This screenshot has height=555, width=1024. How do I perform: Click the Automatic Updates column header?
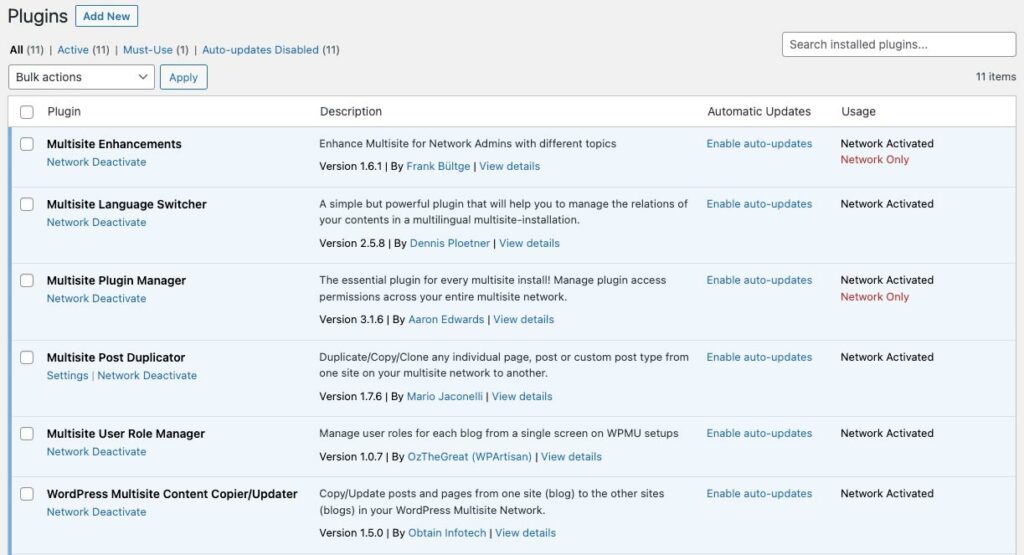point(759,112)
